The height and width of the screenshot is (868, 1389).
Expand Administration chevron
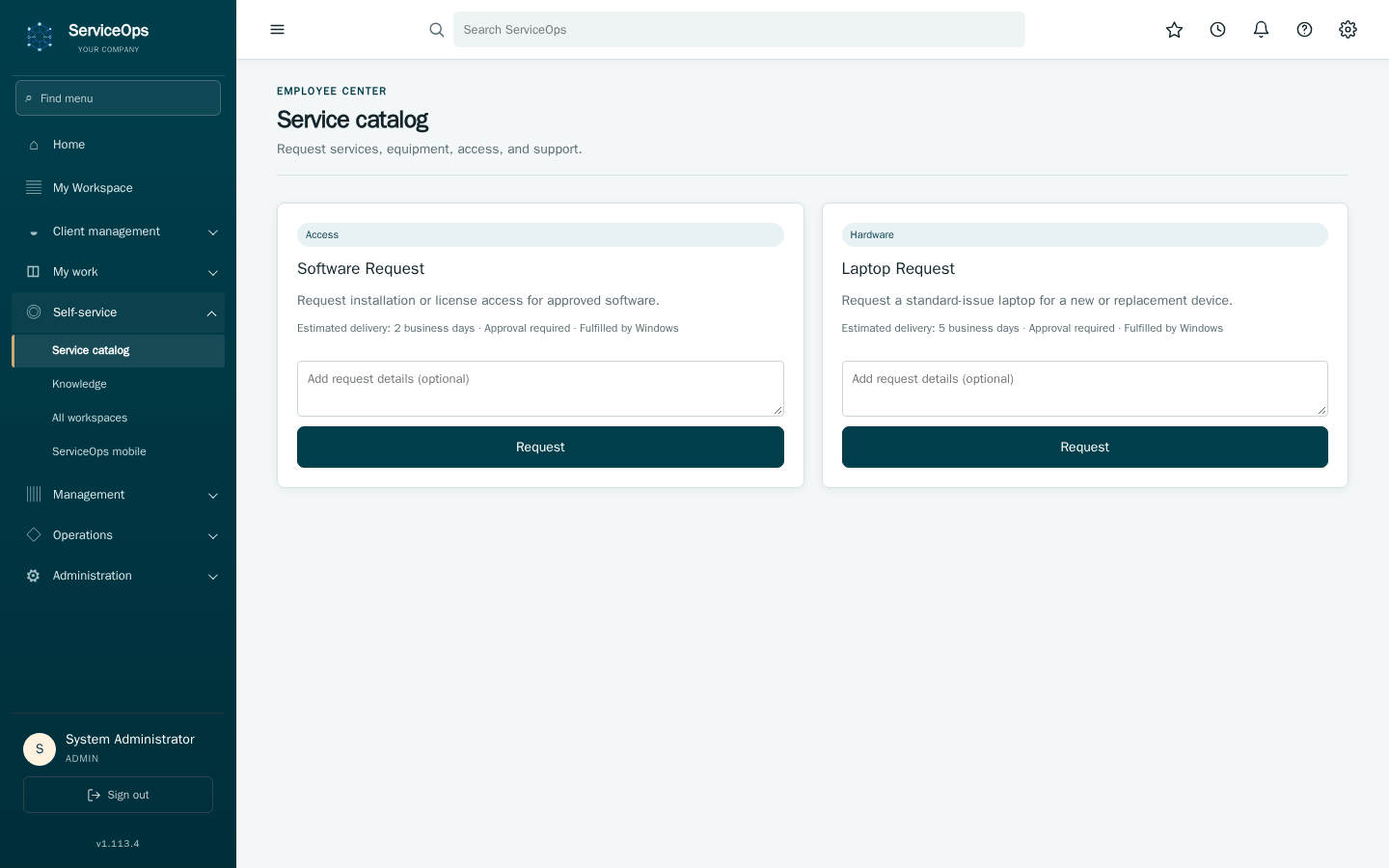coord(213,577)
